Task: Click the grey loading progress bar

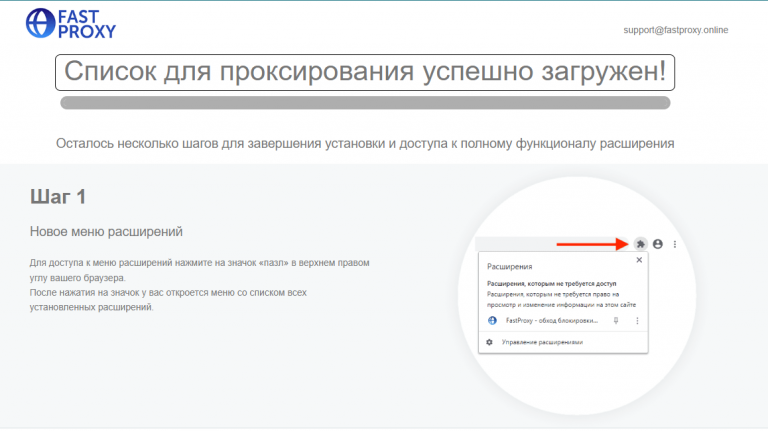Action: coord(365,102)
